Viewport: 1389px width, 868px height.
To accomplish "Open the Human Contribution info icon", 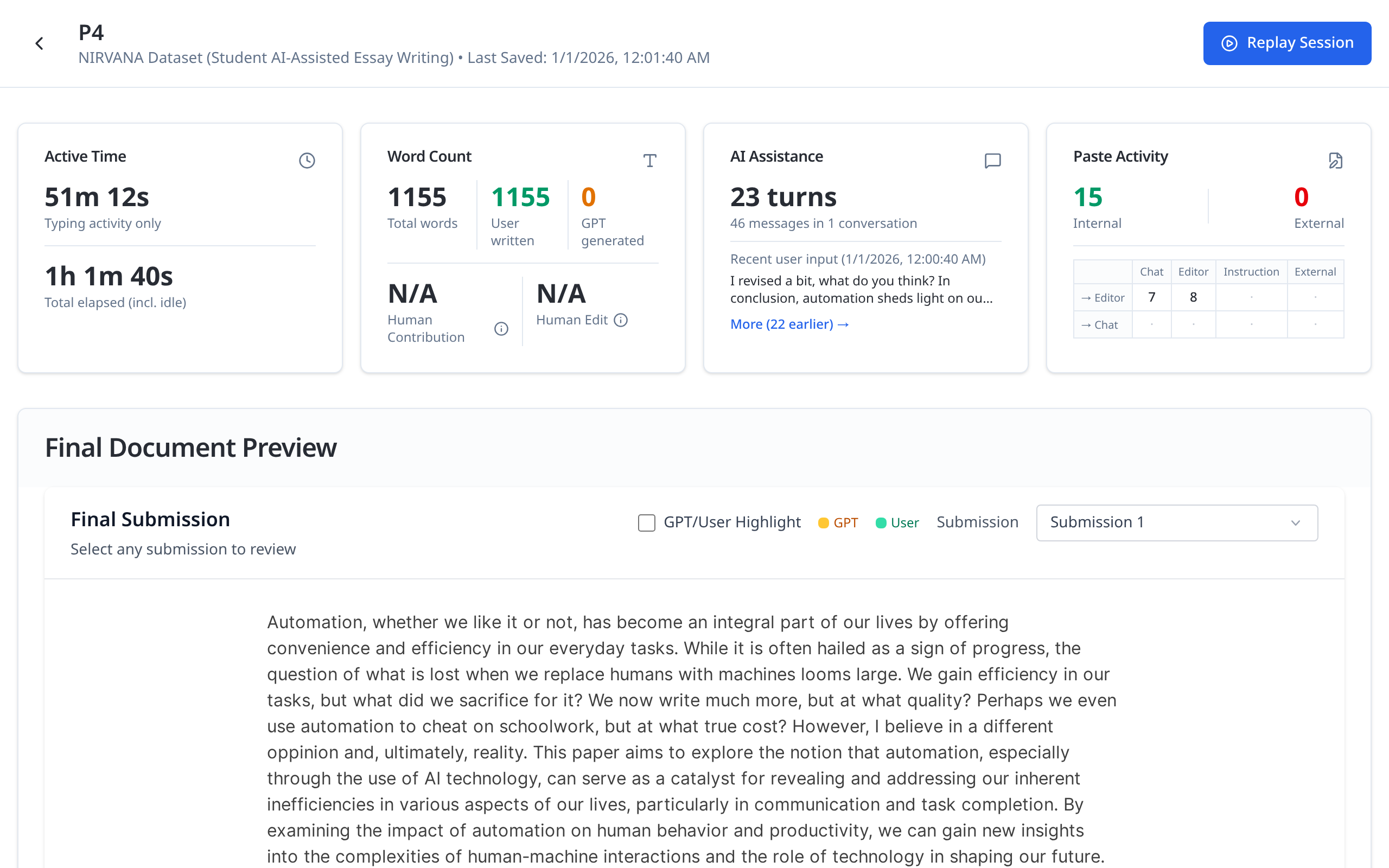I will (501, 328).
